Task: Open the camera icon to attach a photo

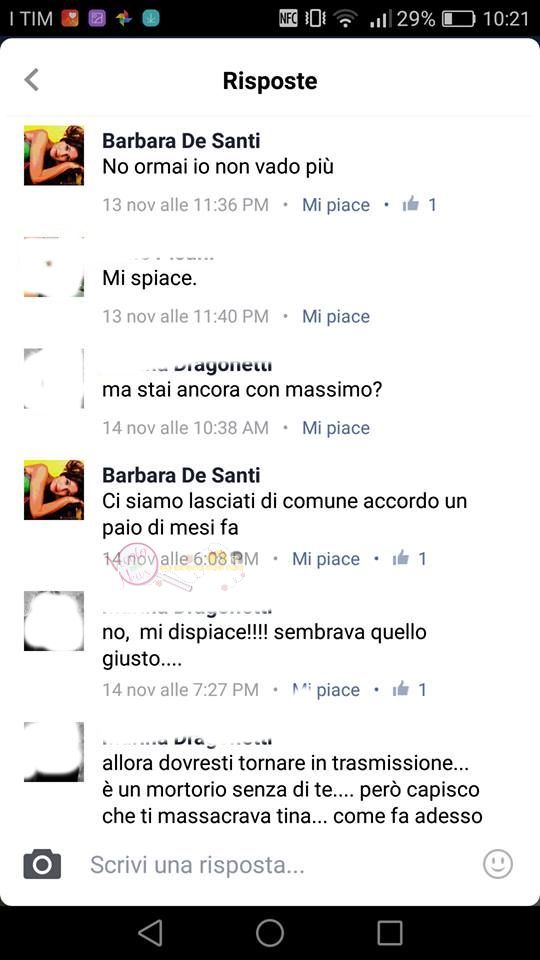Action: (42, 864)
